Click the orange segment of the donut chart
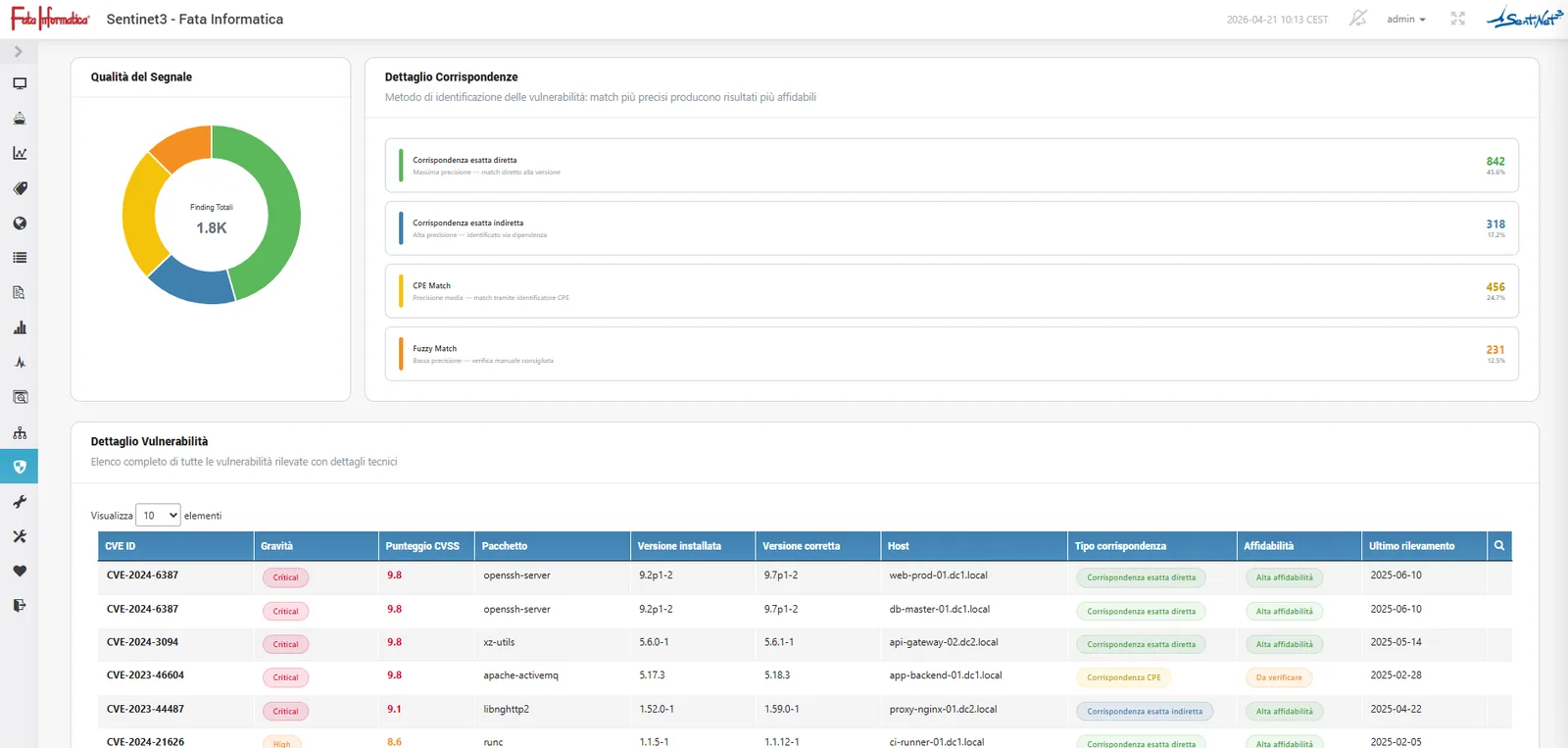This screenshot has width=1568, height=748. pos(186,145)
